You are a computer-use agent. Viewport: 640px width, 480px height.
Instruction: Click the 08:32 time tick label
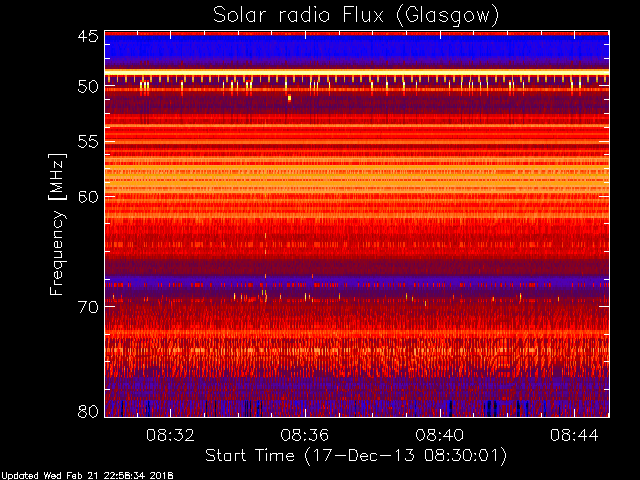pos(170,435)
